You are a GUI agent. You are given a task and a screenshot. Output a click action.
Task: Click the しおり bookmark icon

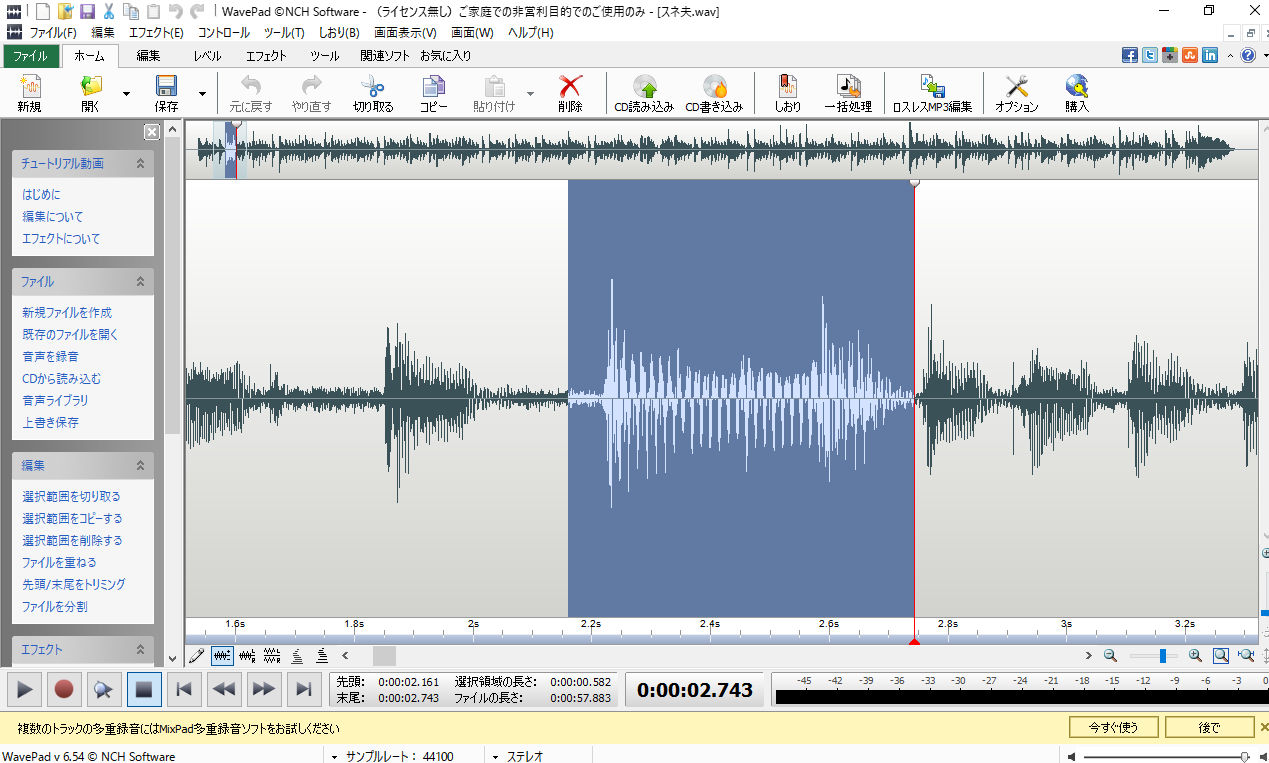pos(788,87)
